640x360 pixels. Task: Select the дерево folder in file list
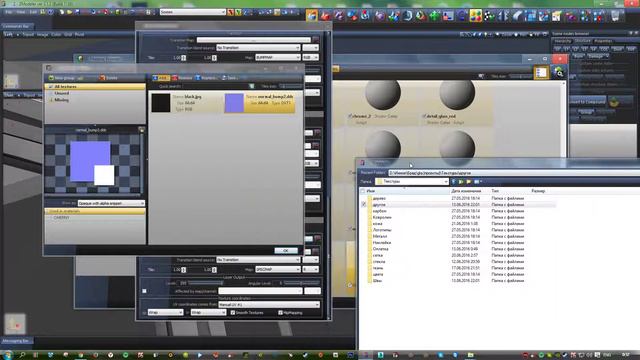[379, 198]
